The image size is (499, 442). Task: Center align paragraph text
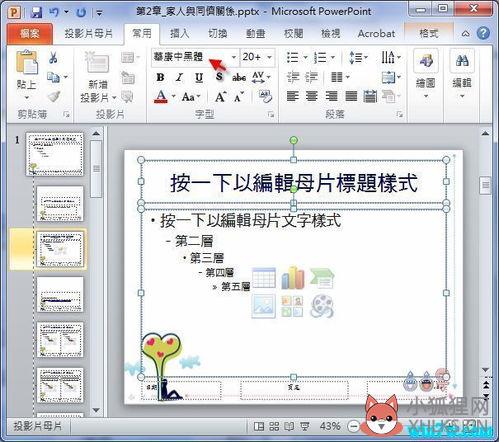point(312,97)
